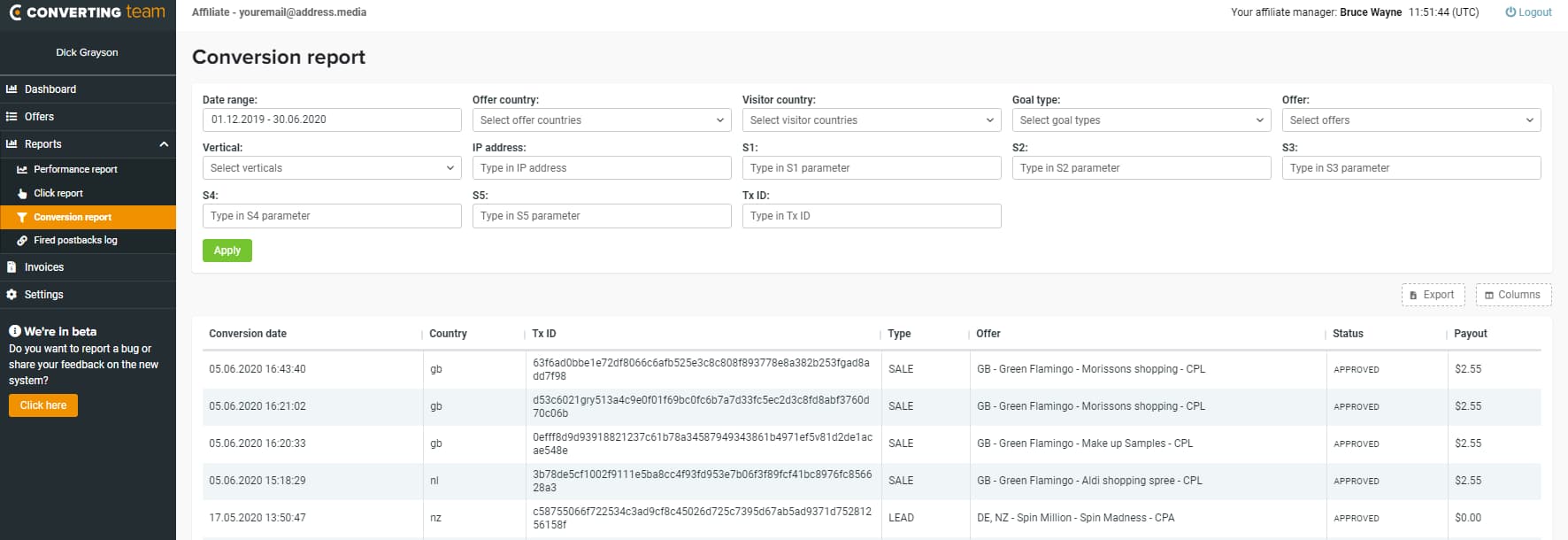This screenshot has height=540, width=1568.
Task: Click the Logout link
Action: pyautogui.click(x=1528, y=12)
